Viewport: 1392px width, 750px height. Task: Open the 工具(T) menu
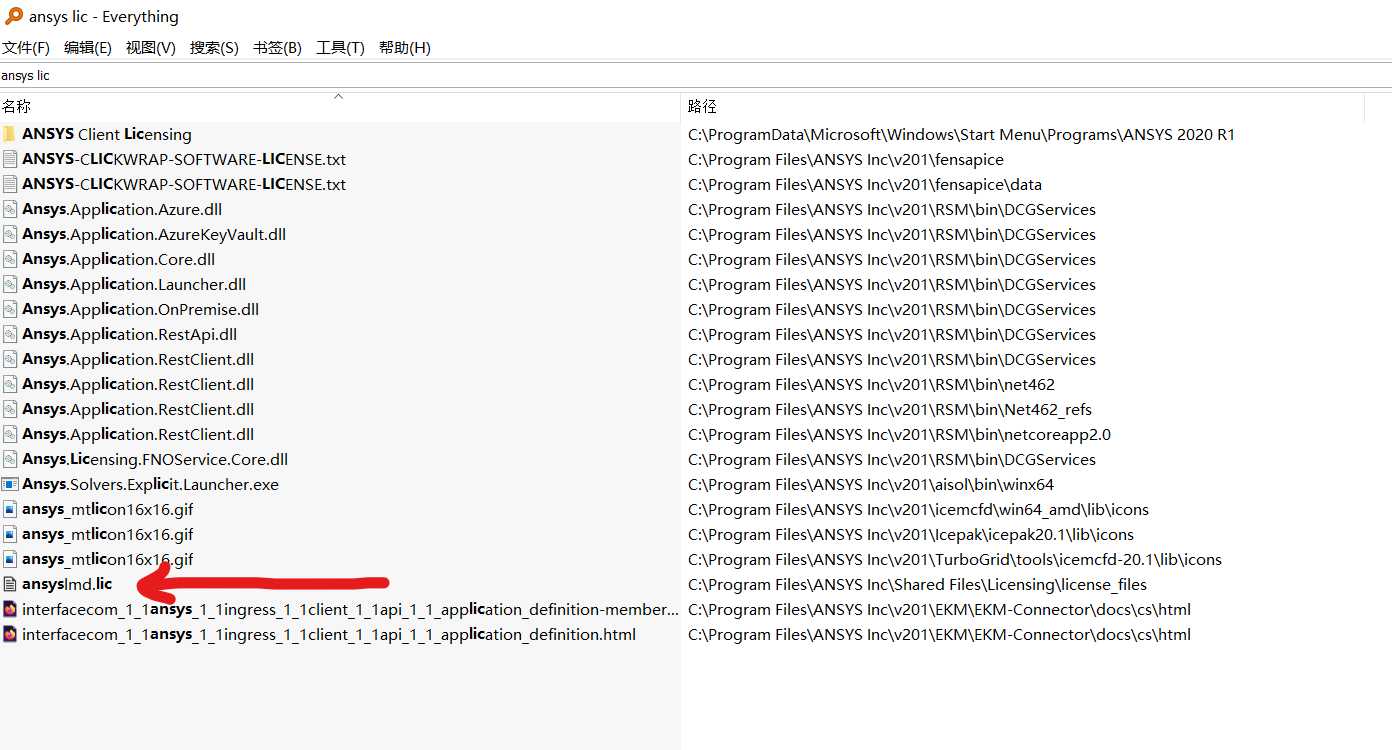(340, 48)
